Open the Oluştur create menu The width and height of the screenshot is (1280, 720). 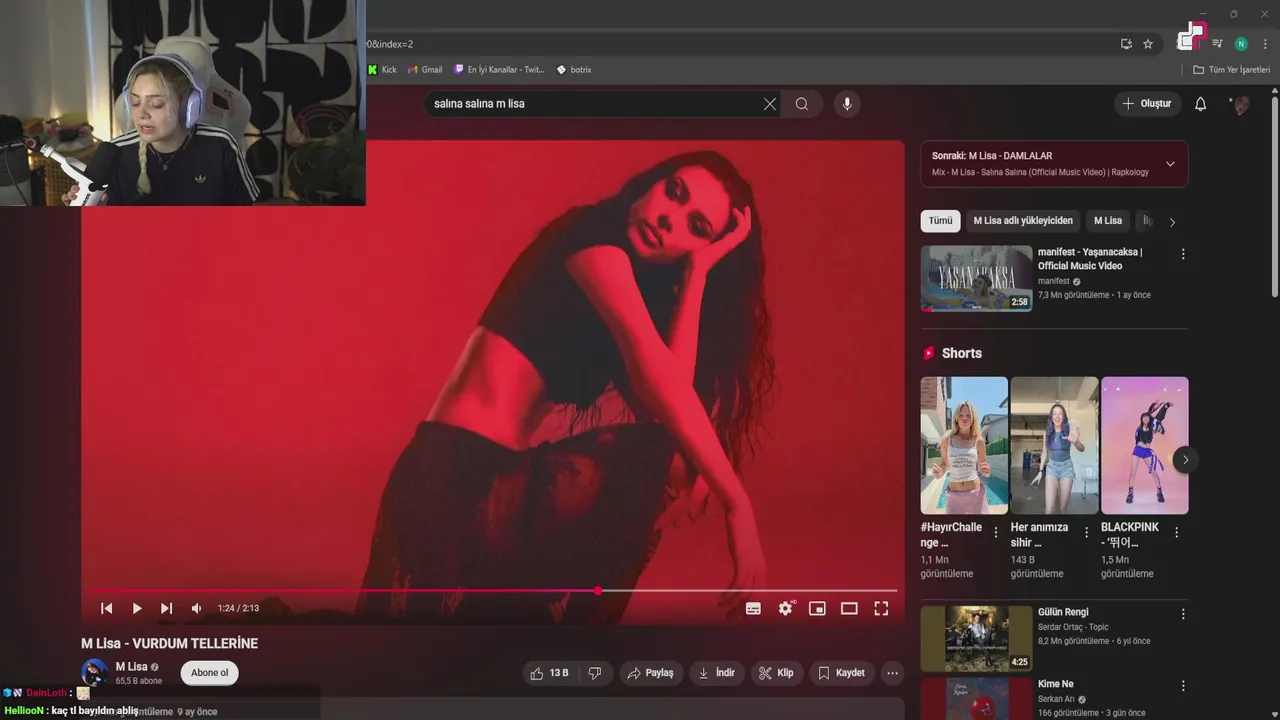[1147, 104]
